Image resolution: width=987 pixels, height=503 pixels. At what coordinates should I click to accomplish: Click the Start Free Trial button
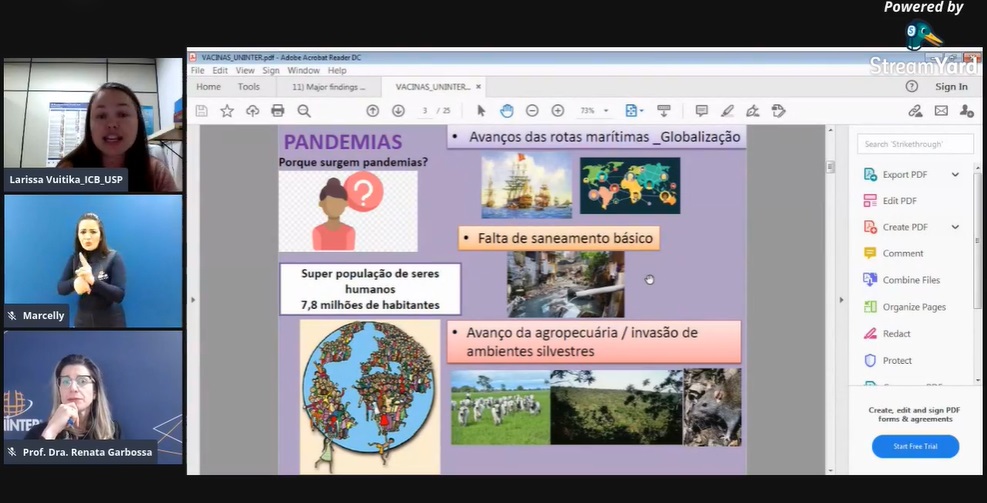tap(915, 446)
